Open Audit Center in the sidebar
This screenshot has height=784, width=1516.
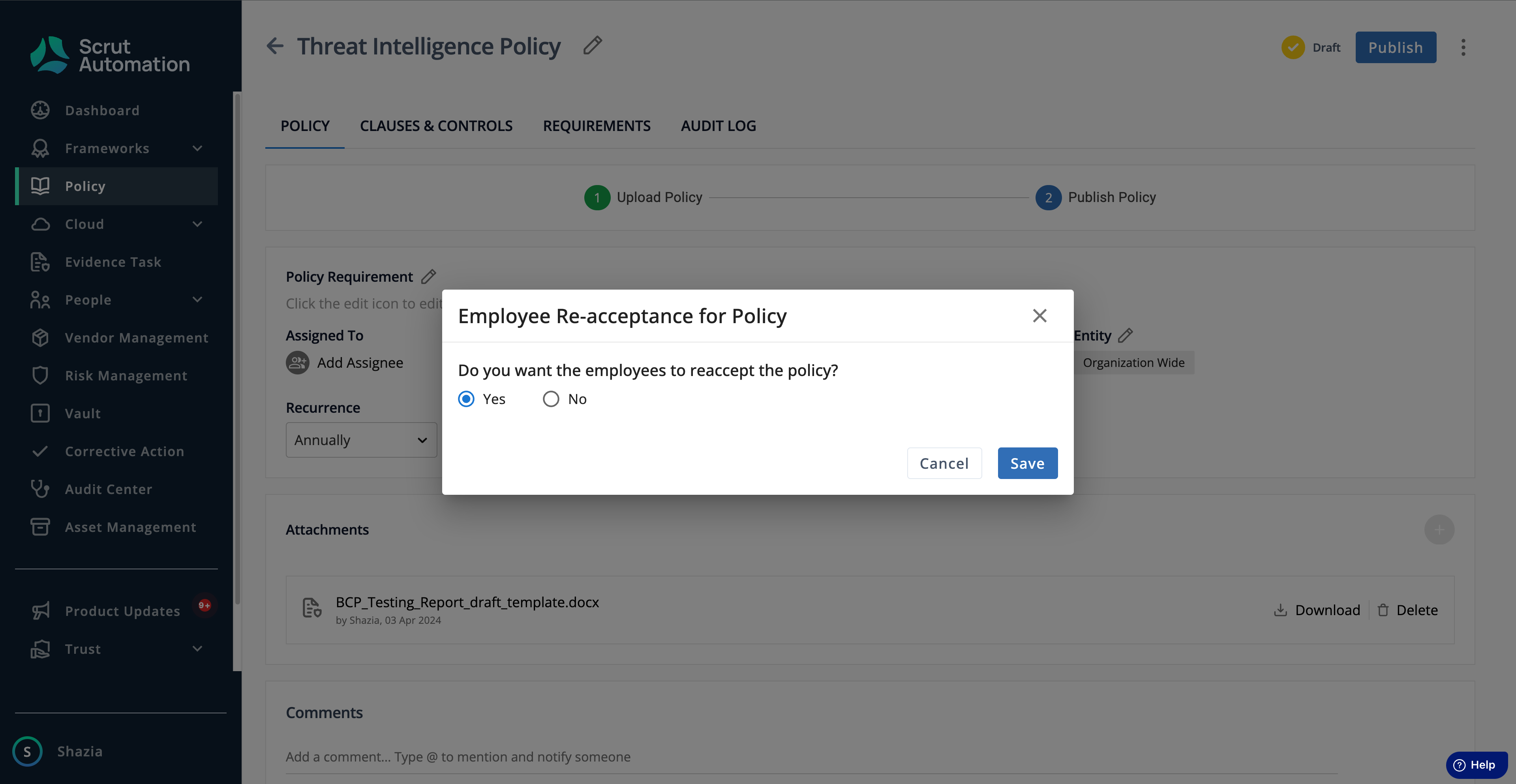pos(116,489)
